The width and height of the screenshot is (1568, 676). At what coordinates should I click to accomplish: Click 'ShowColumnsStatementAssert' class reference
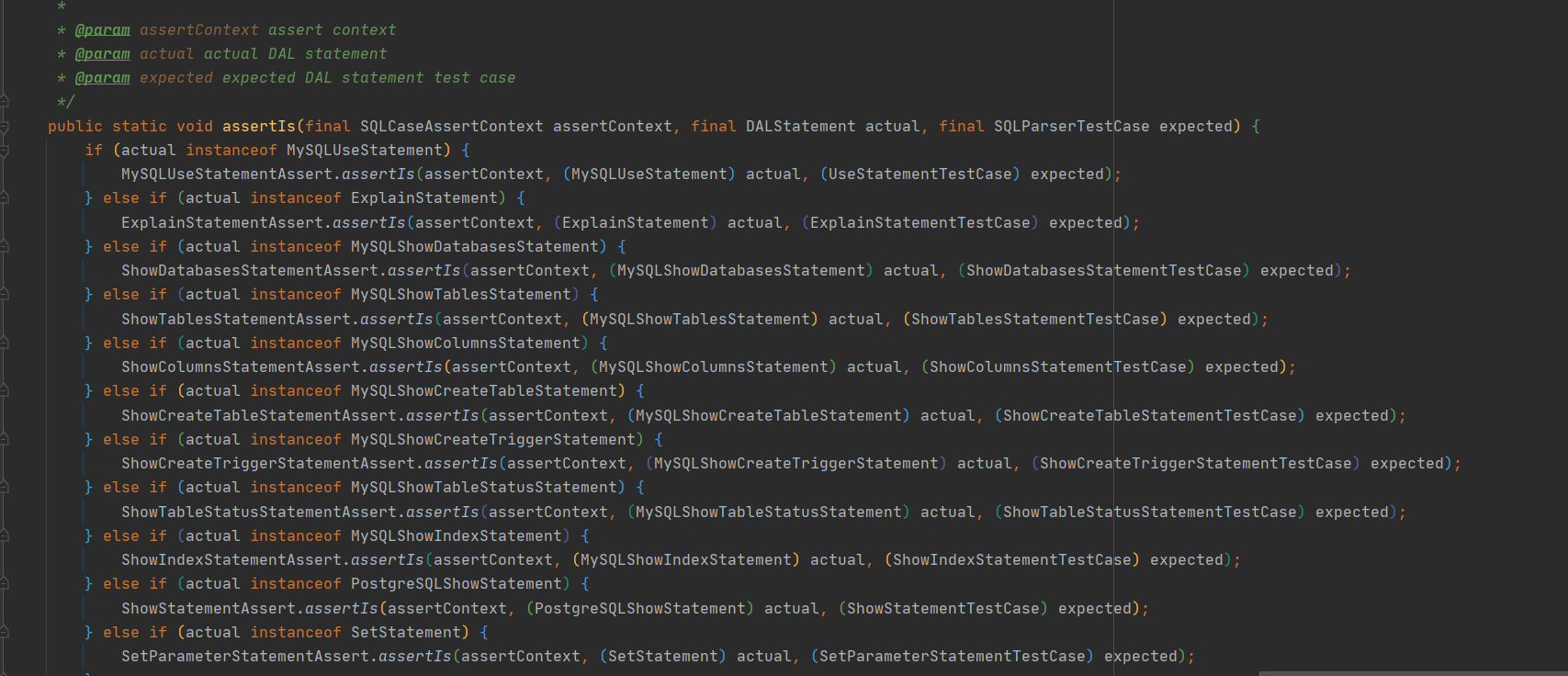[x=241, y=367]
